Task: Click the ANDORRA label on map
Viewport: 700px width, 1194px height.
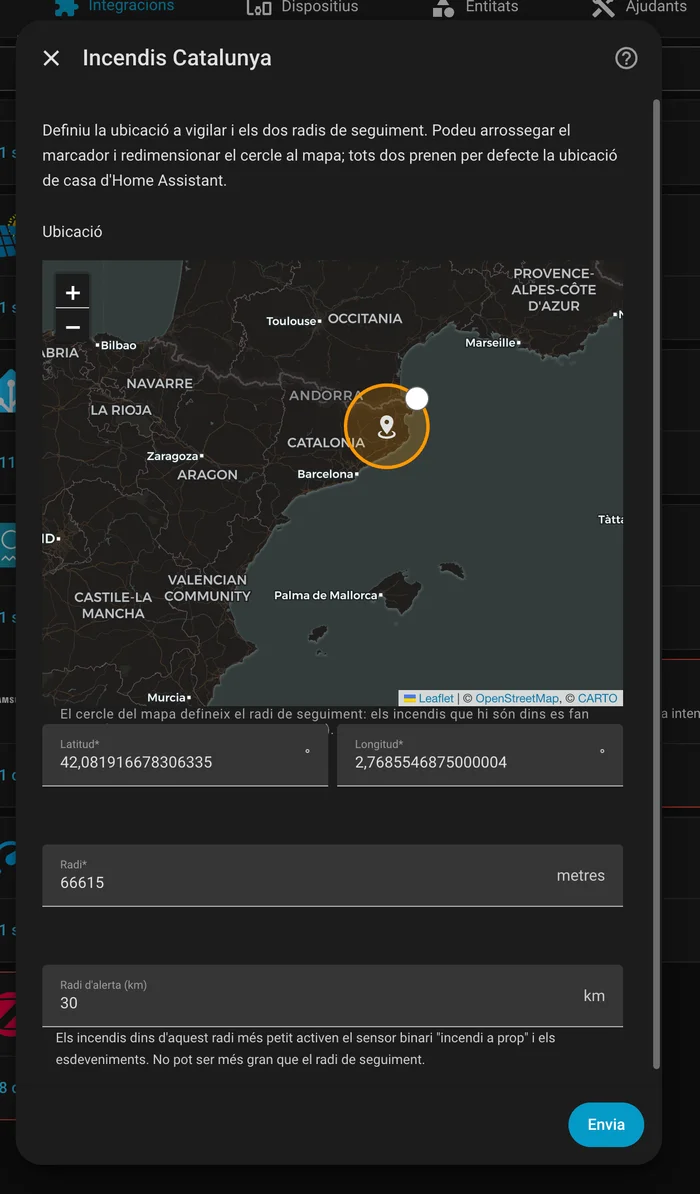Action: [x=326, y=395]
